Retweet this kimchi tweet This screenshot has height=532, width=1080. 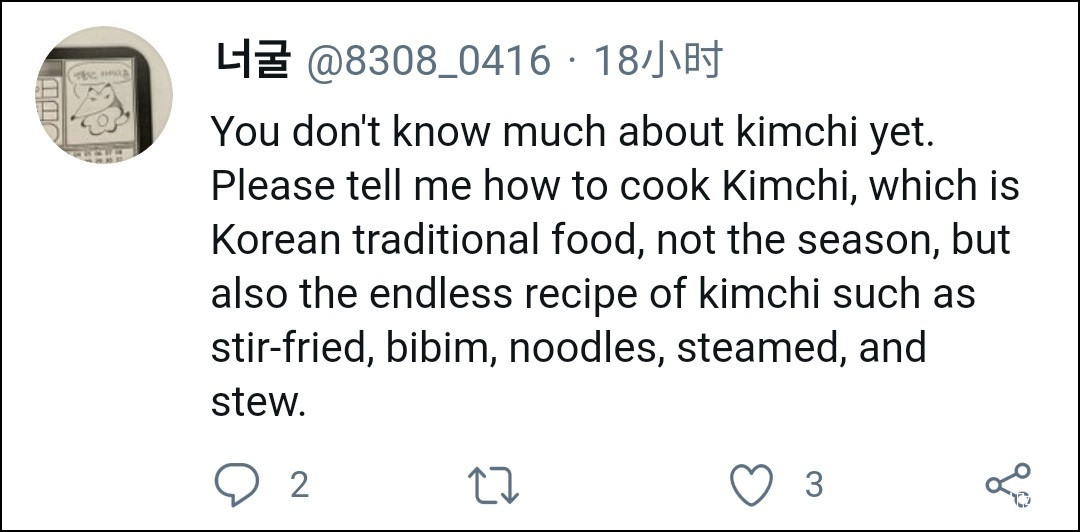pos(493,485)
